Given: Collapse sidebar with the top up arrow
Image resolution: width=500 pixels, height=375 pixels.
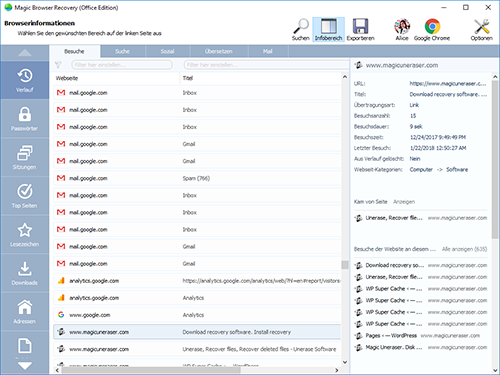Looking at the screenshot, I should tap(25, 53).
